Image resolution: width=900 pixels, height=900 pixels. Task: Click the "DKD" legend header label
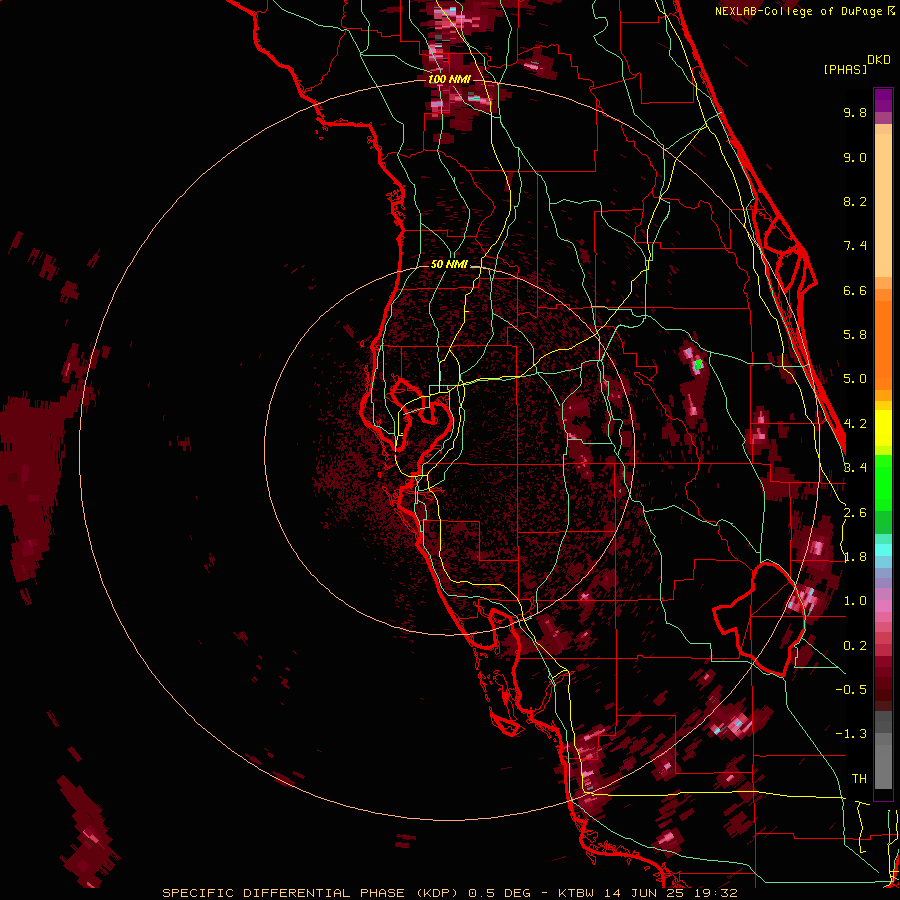pyautogui.click(x=879, y=60)
